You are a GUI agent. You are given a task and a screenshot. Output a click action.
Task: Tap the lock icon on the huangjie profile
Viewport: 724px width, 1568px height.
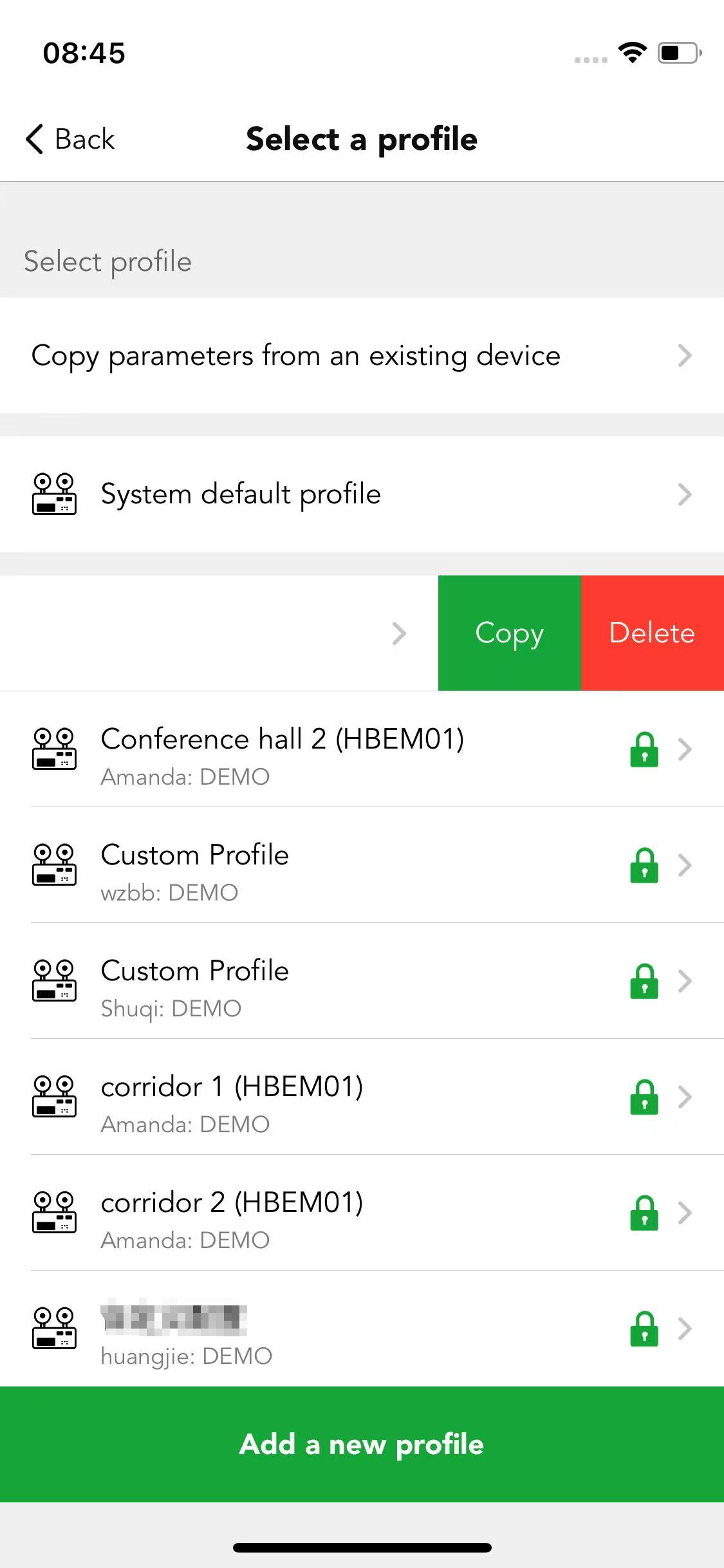pyautogui.click(x=644, y=1329)
